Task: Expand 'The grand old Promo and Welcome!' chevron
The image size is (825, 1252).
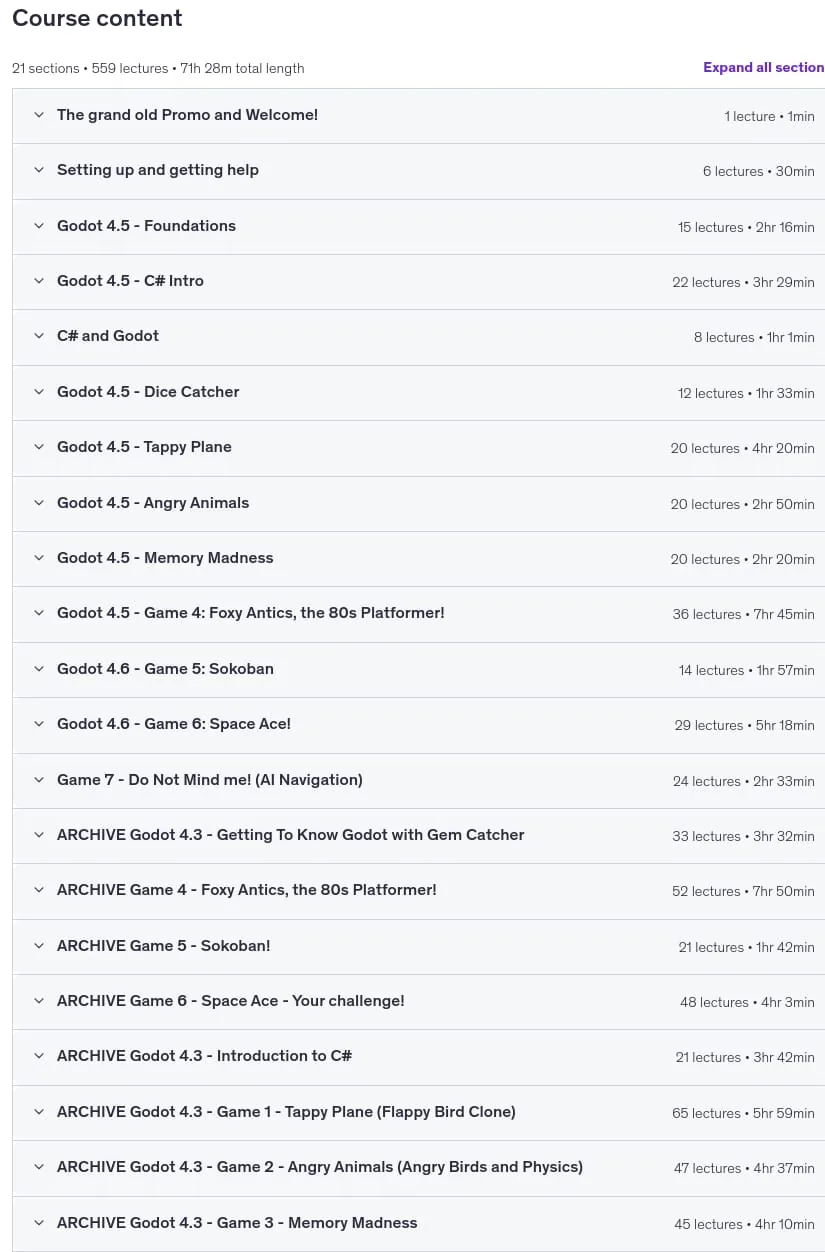Action: pos(39,115)
